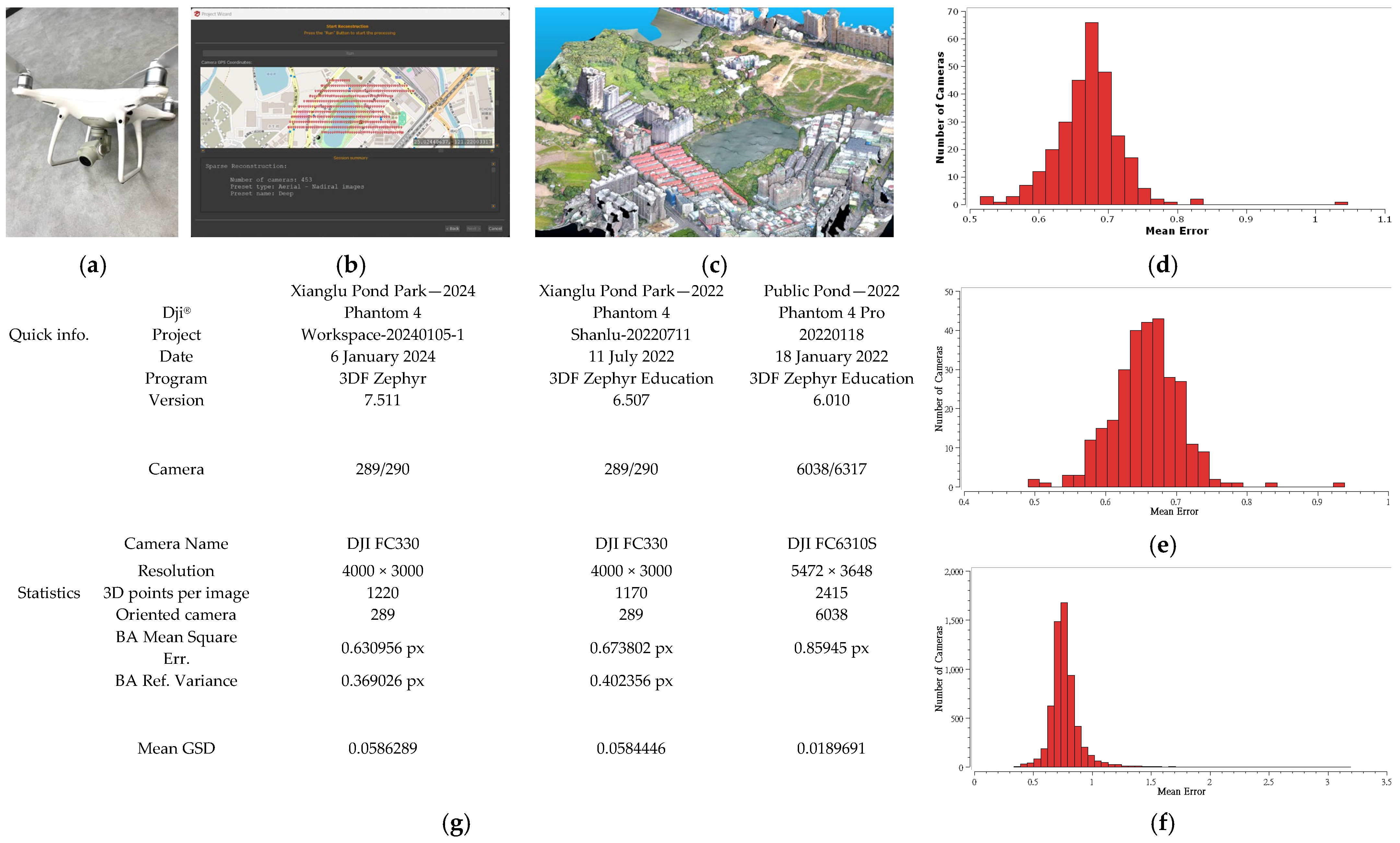Click the Run button in Project Wizard

(x=350, y=53)
